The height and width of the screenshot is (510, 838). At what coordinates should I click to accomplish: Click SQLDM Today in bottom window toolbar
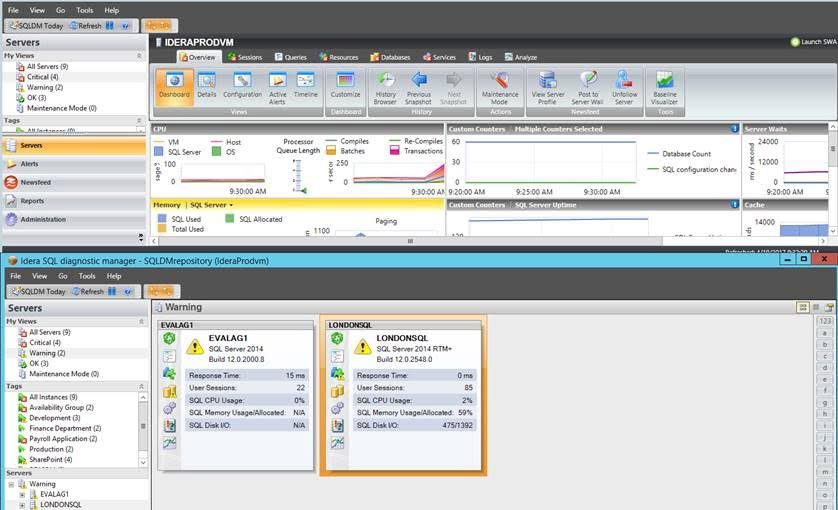[38, 291]
